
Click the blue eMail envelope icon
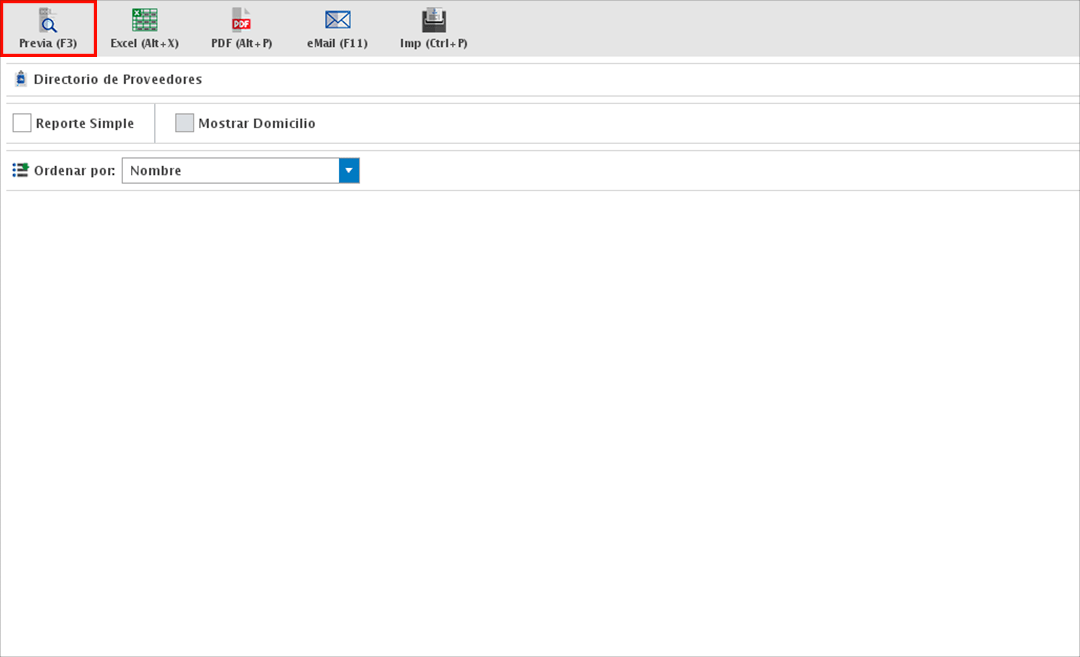click(338, 20)
